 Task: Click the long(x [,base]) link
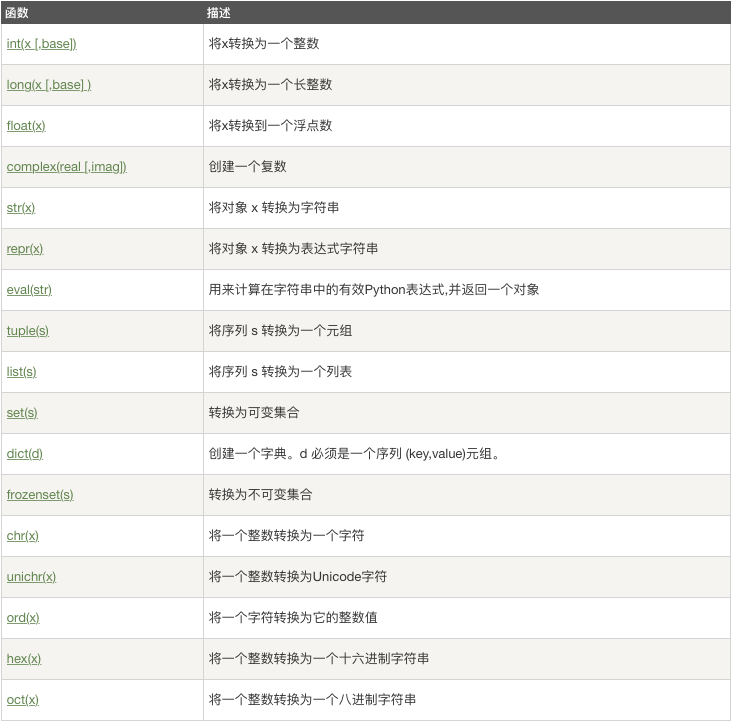48,85
